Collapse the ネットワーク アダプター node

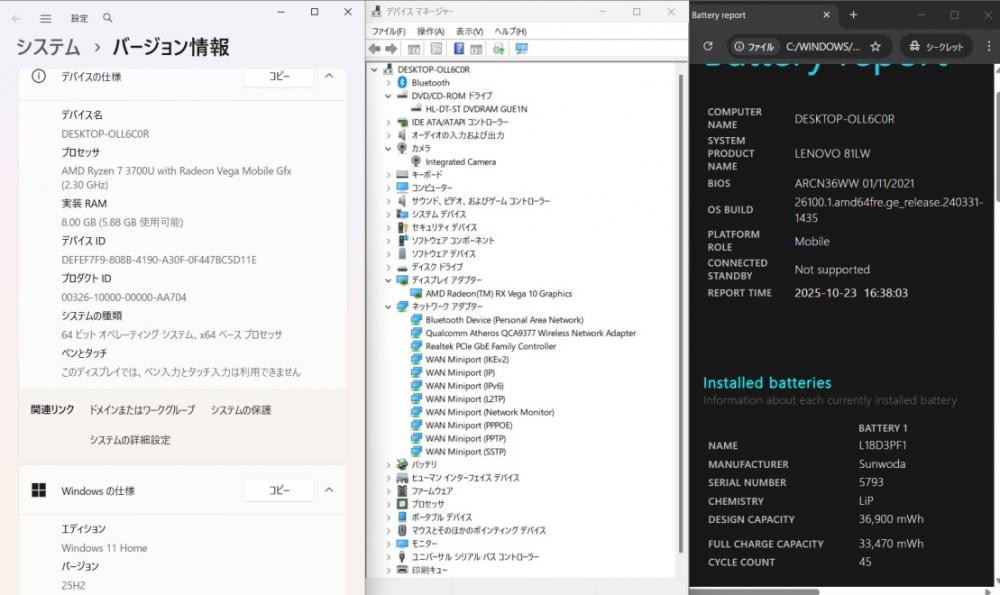point(388,306)
